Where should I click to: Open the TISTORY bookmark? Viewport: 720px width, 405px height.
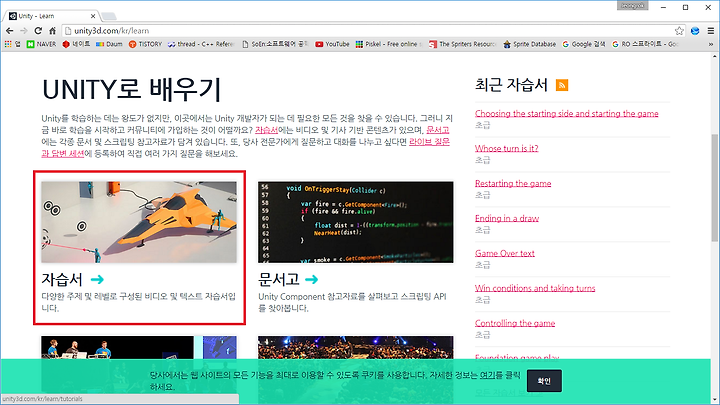point(145,44)
